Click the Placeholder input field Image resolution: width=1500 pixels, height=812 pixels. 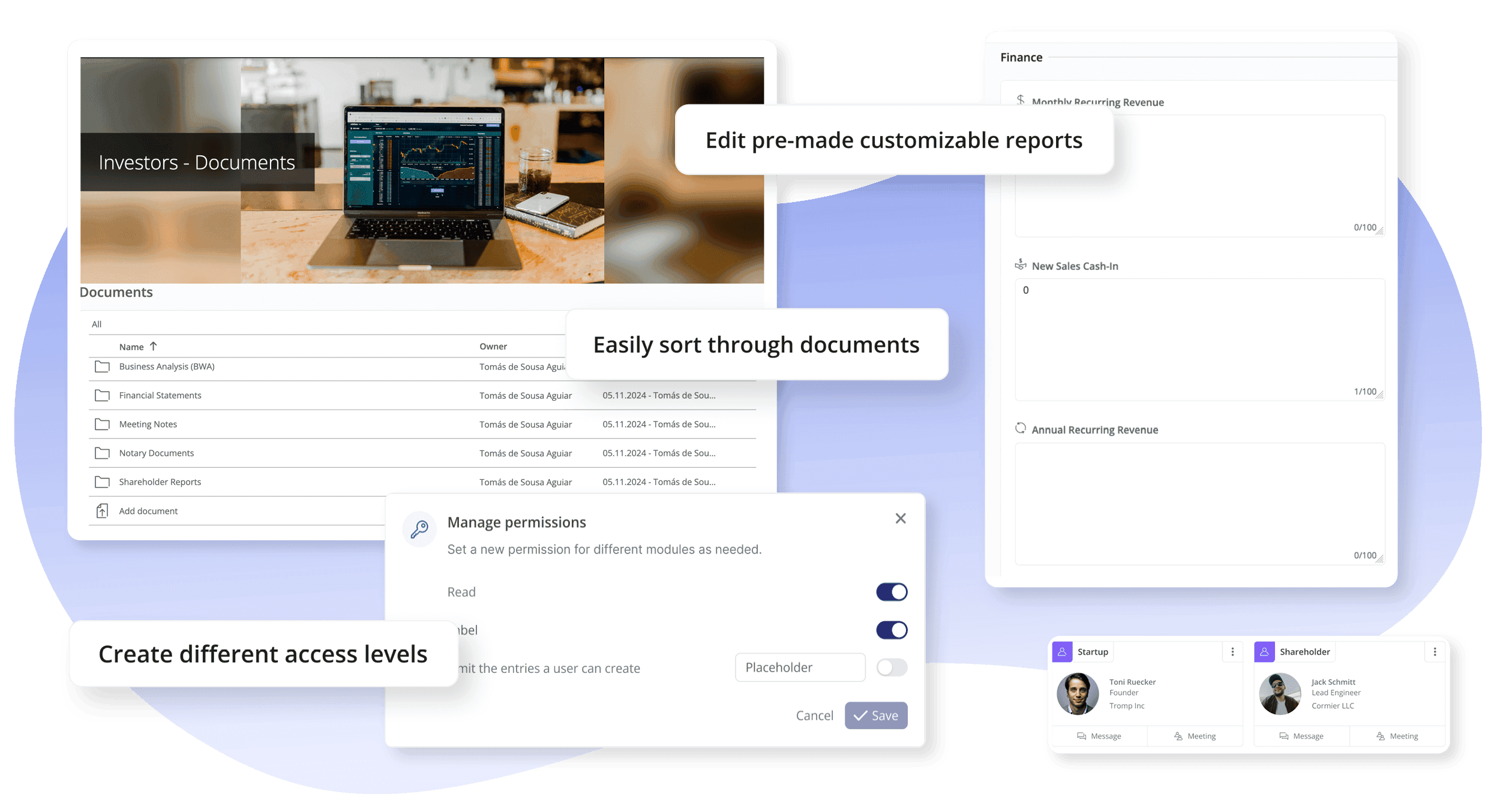click(800, 667)
